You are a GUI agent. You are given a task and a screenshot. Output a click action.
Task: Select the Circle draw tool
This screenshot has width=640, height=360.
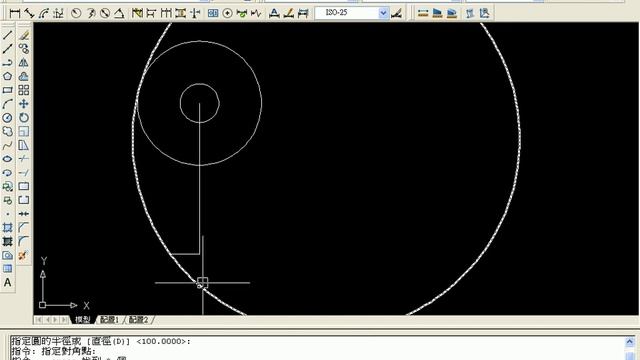pos(7,118)
